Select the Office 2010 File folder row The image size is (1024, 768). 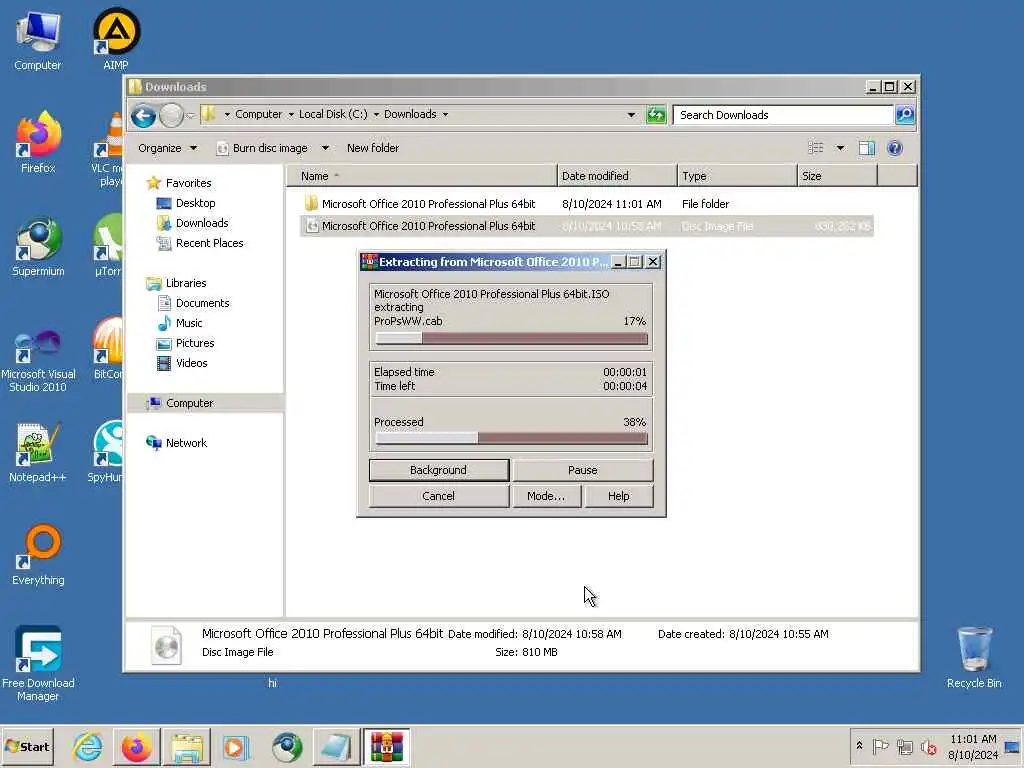586,204
